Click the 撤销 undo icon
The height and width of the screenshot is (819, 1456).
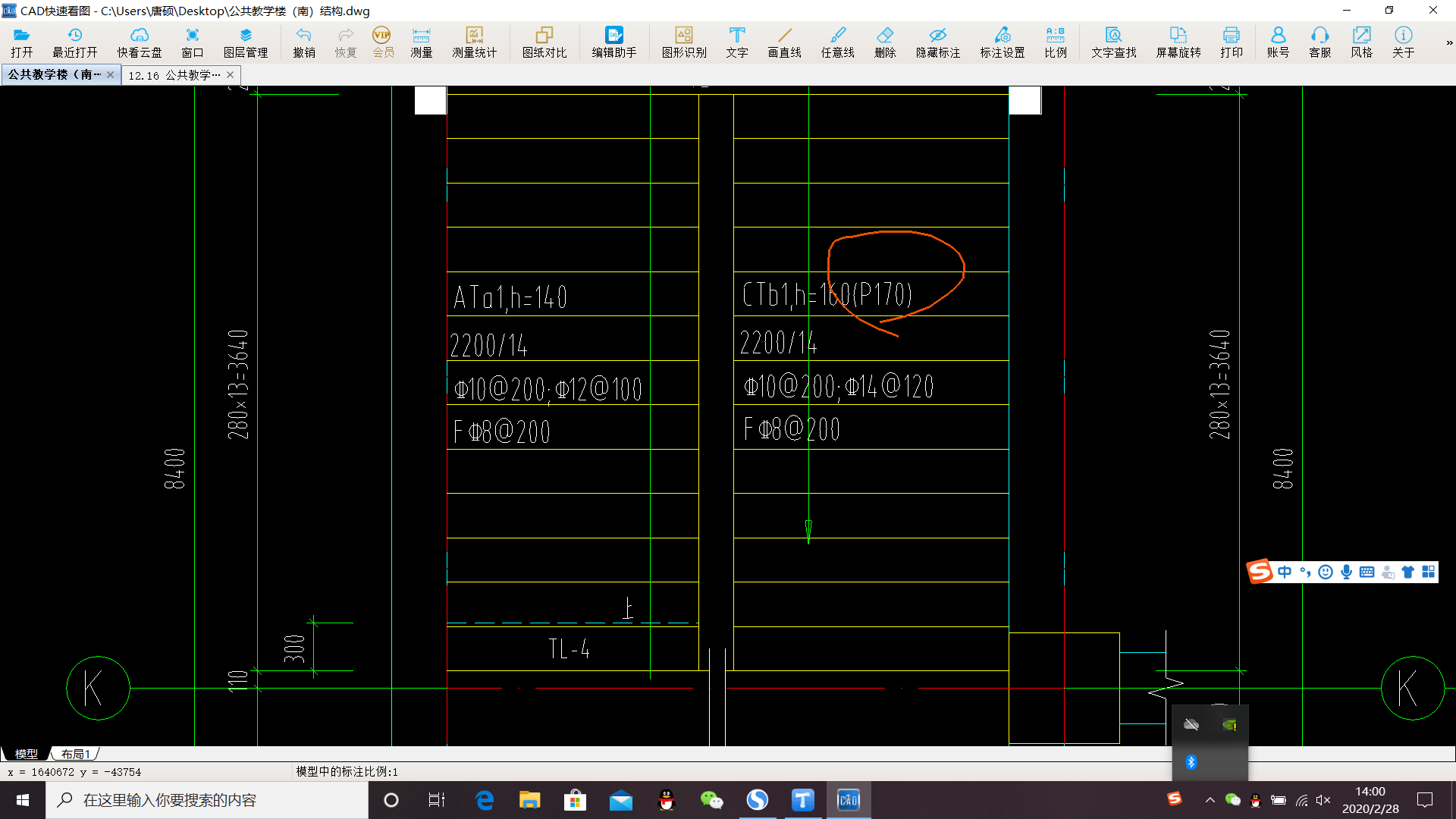pos(304,42)
